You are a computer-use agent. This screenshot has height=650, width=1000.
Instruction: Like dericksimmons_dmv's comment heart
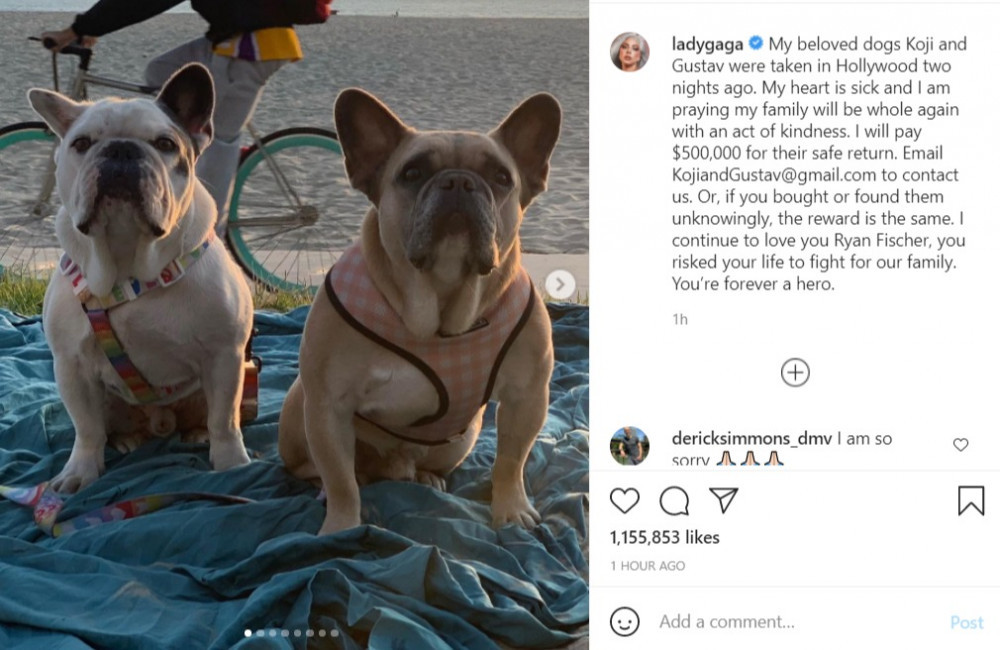coord(960,445)
